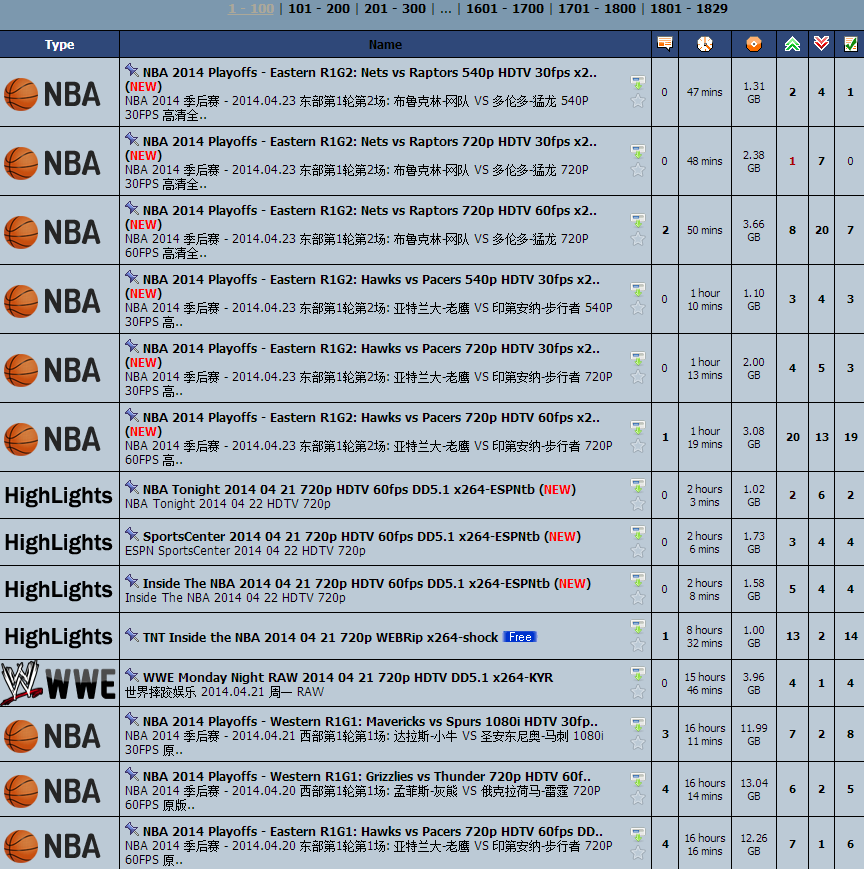The width and height of the screenshot is (864, 869).
Task: Sort by completed checkmark icon
Action: (x=850, y=44)
